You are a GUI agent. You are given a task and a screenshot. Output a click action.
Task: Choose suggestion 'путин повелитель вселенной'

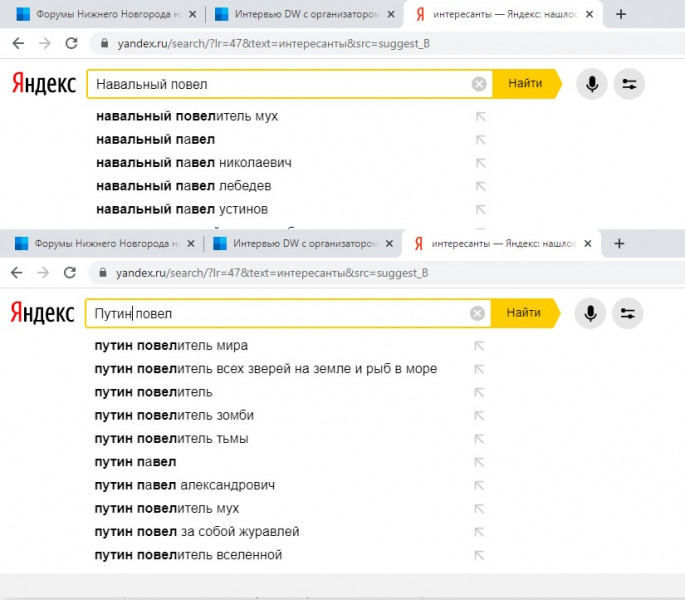(188, 555)
